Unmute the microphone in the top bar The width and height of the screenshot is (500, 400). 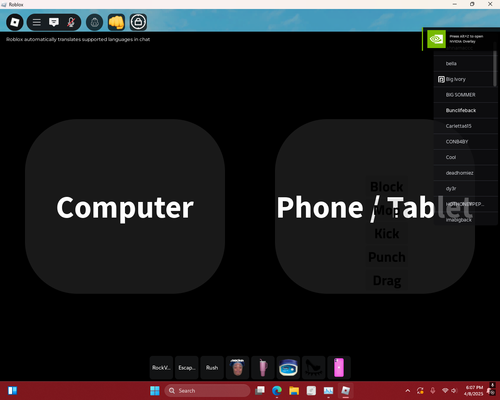71,22
